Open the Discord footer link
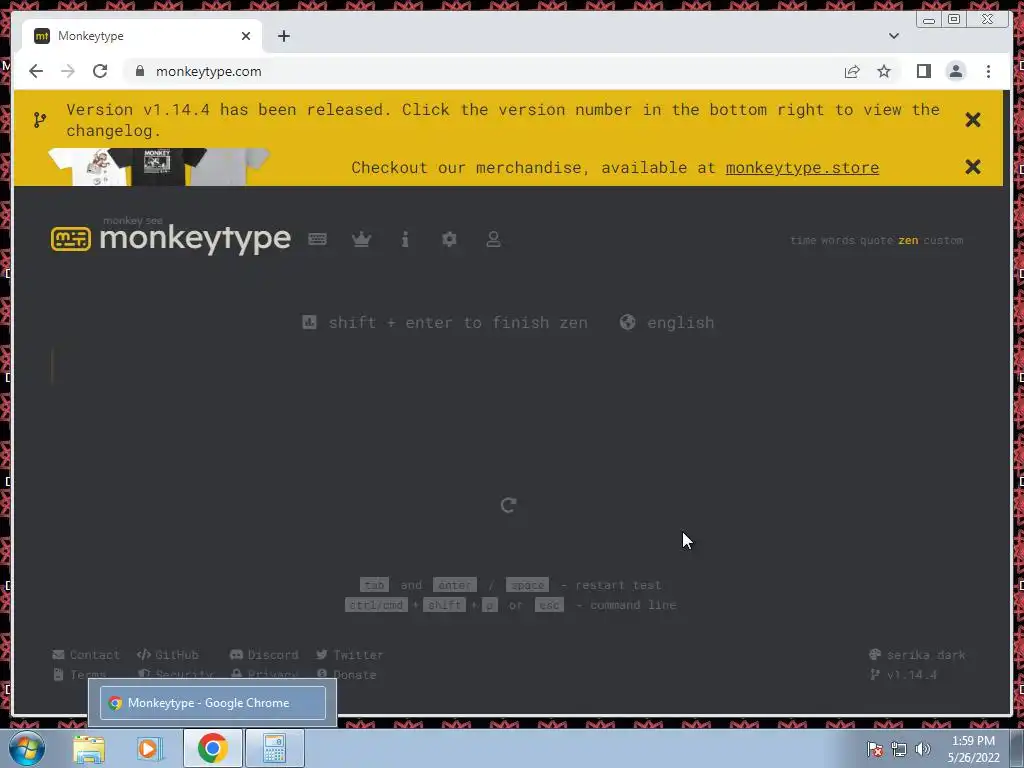 point(264,654)
